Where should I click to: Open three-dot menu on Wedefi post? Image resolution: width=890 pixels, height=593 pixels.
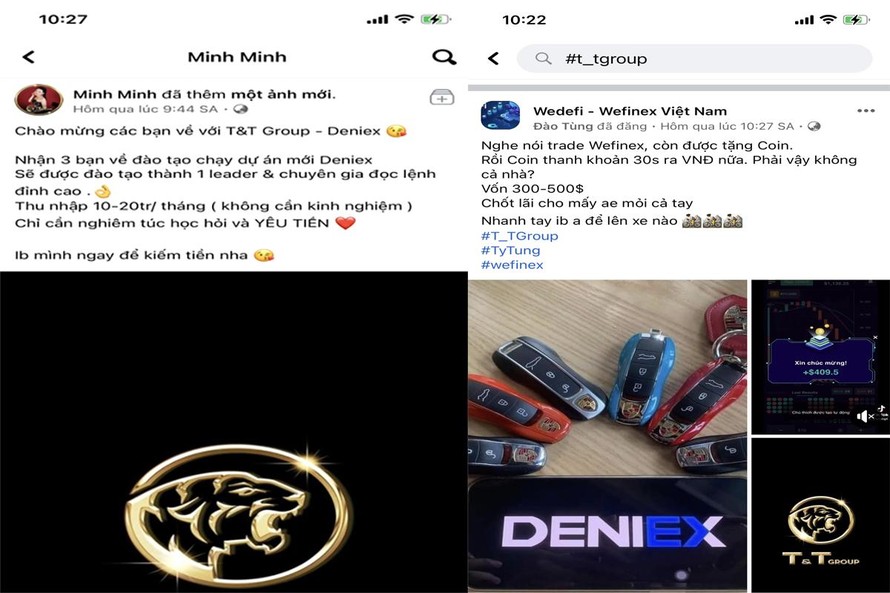click(x=866, y=111)
